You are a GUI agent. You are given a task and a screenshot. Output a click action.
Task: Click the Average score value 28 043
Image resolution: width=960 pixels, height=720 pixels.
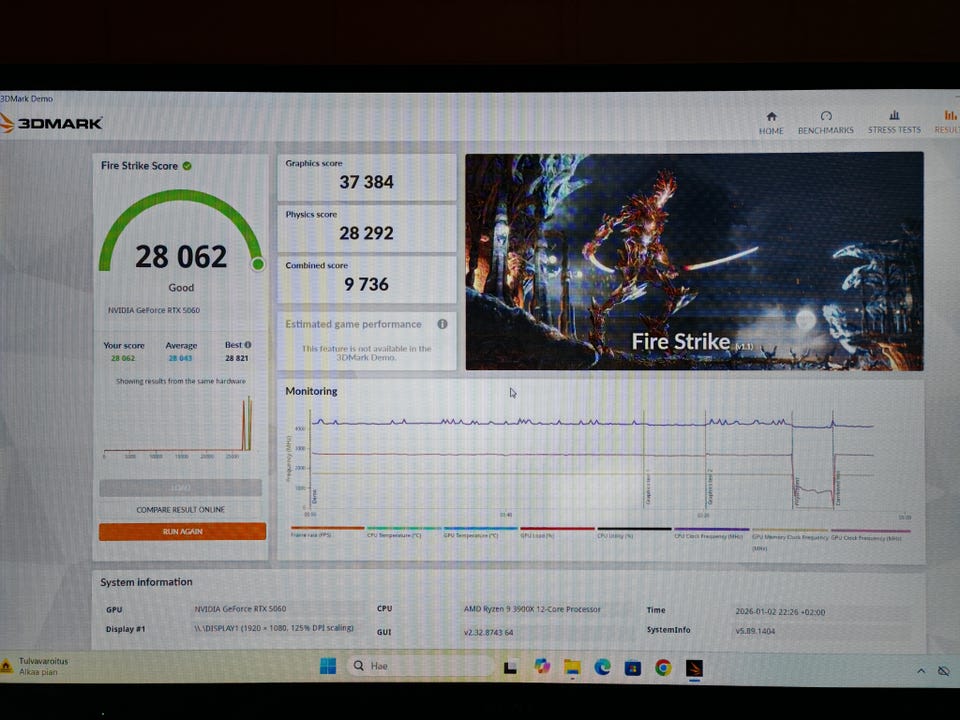(180, 358)
